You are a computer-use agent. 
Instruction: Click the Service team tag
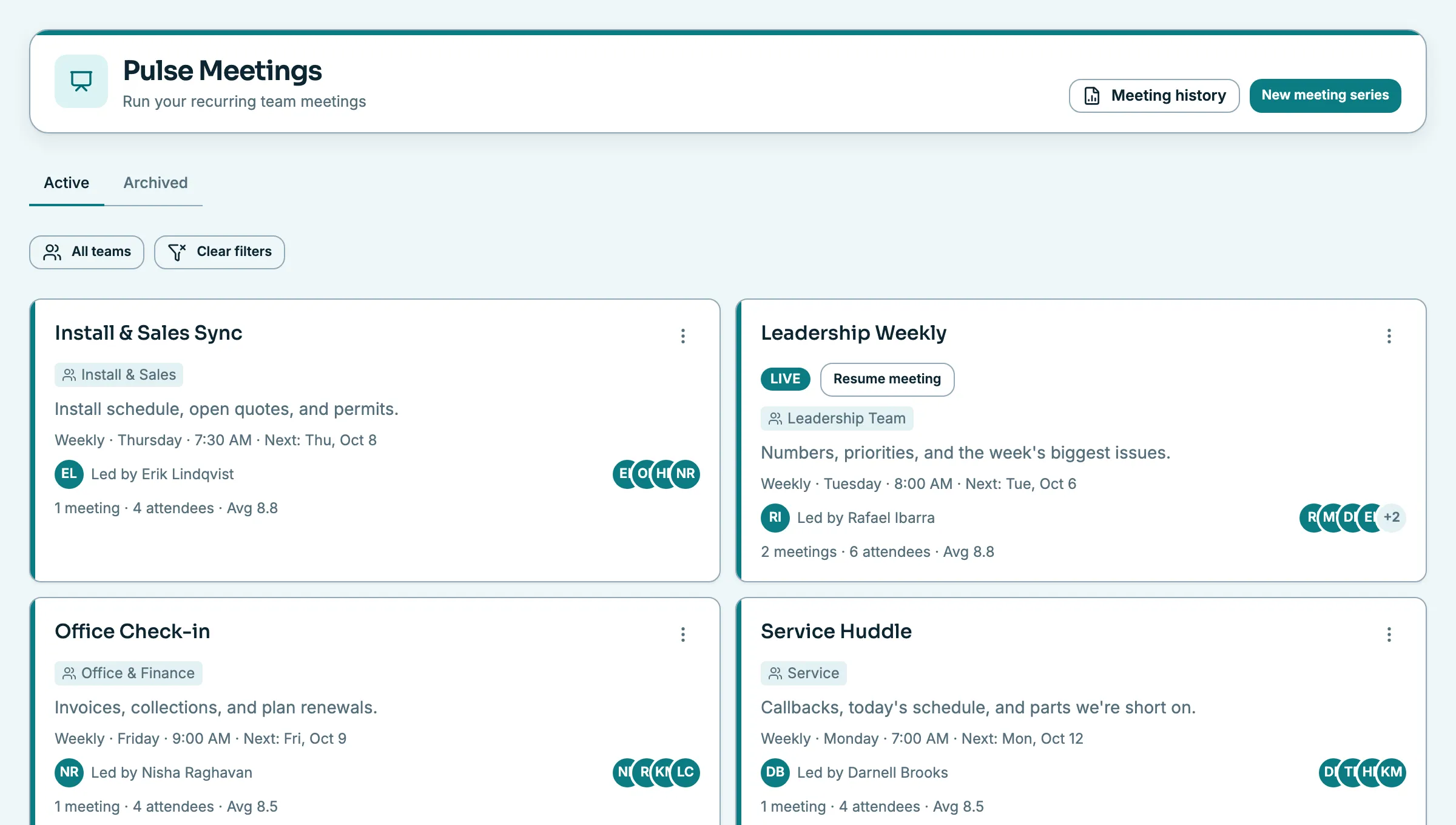[x=804, y=673]
